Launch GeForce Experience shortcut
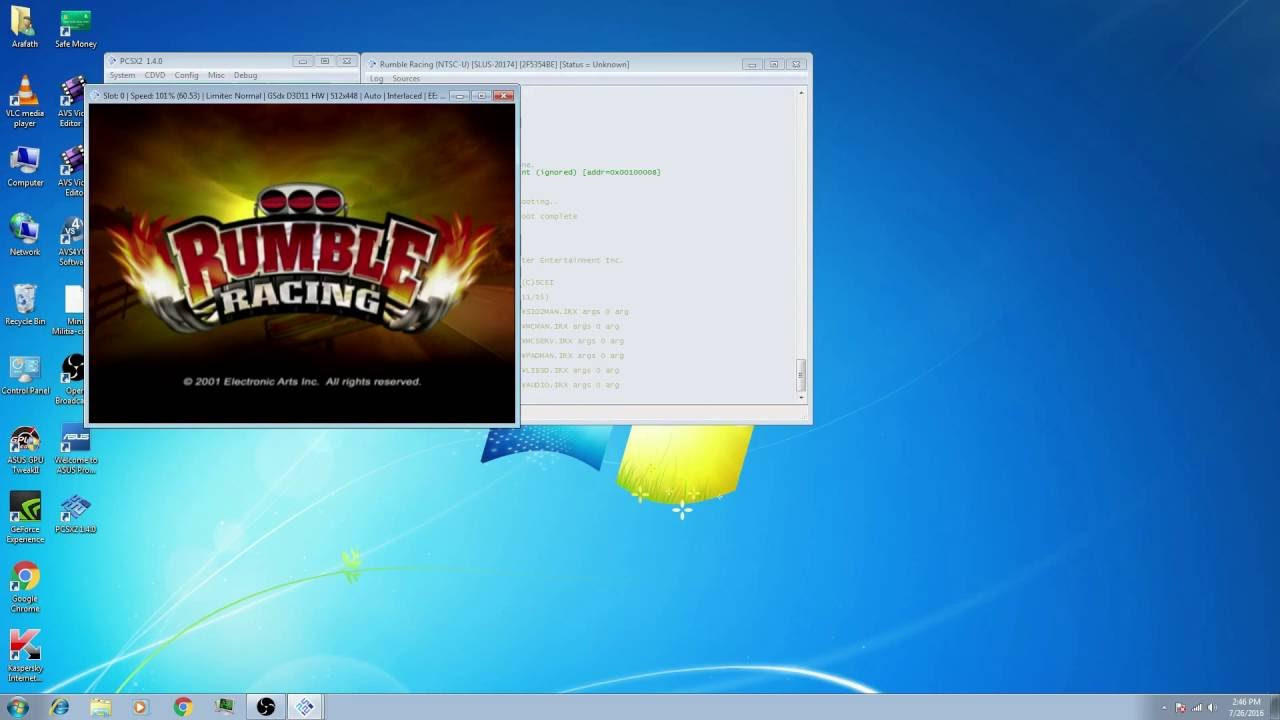The image size is (1280, 720). tap(24, 518)
